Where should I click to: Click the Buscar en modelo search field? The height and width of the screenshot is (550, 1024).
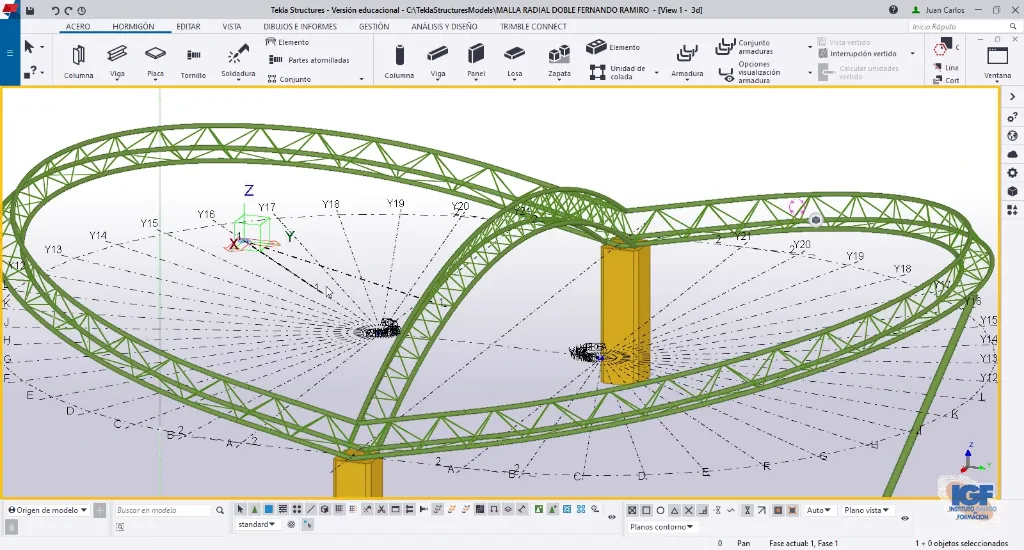click(164, 510)
